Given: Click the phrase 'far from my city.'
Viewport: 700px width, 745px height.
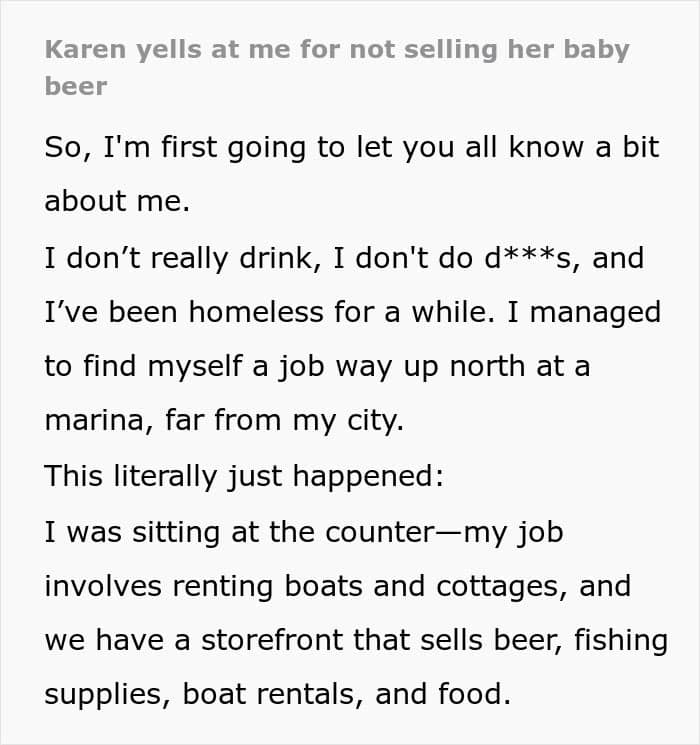Looking at the screenshot, I should [x=284, y=422].
